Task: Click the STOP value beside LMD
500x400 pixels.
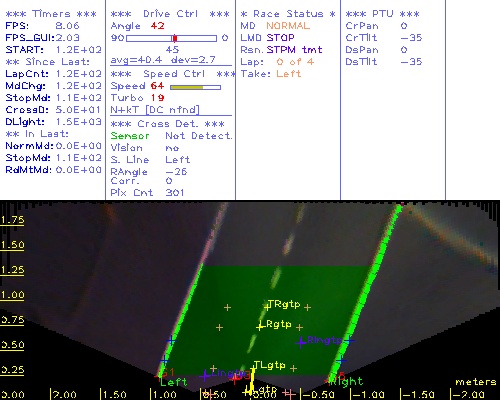Action: [x=280, y=38]
